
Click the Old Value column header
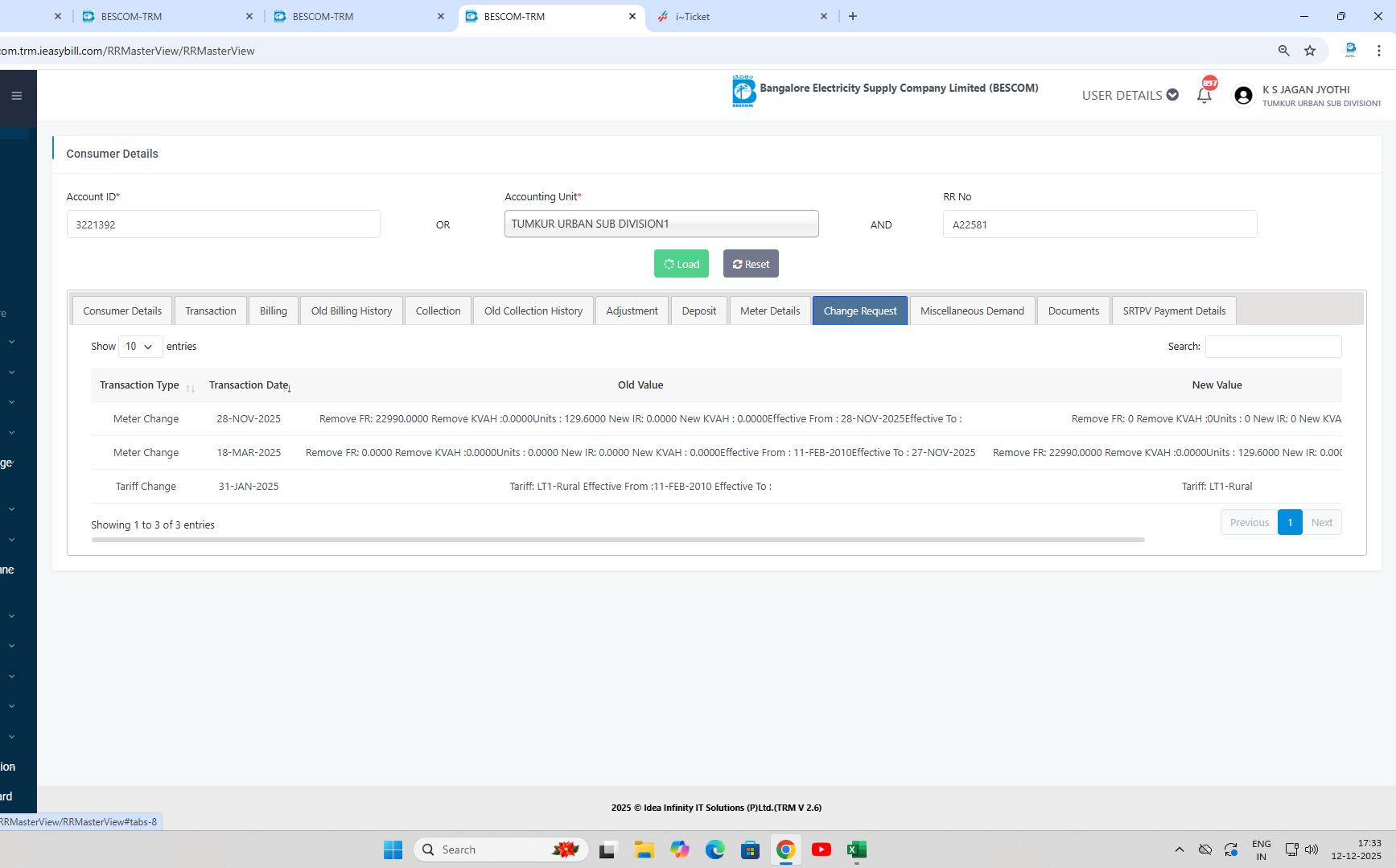[640, 385]
